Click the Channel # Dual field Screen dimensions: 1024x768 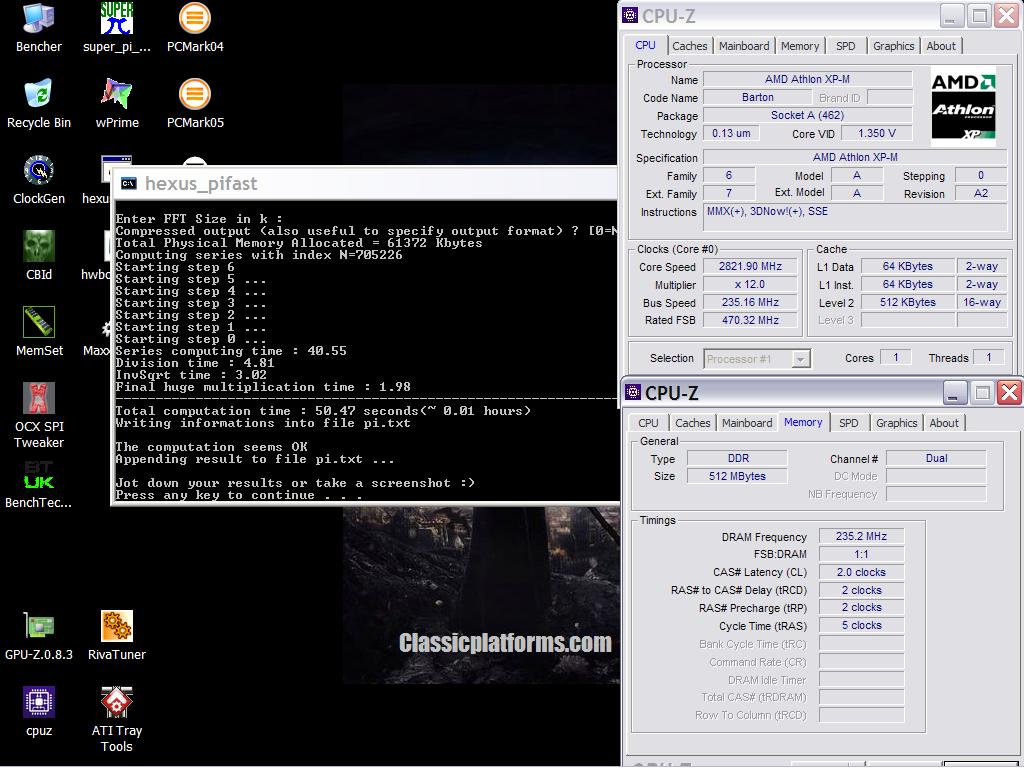[x=936, y=458]
